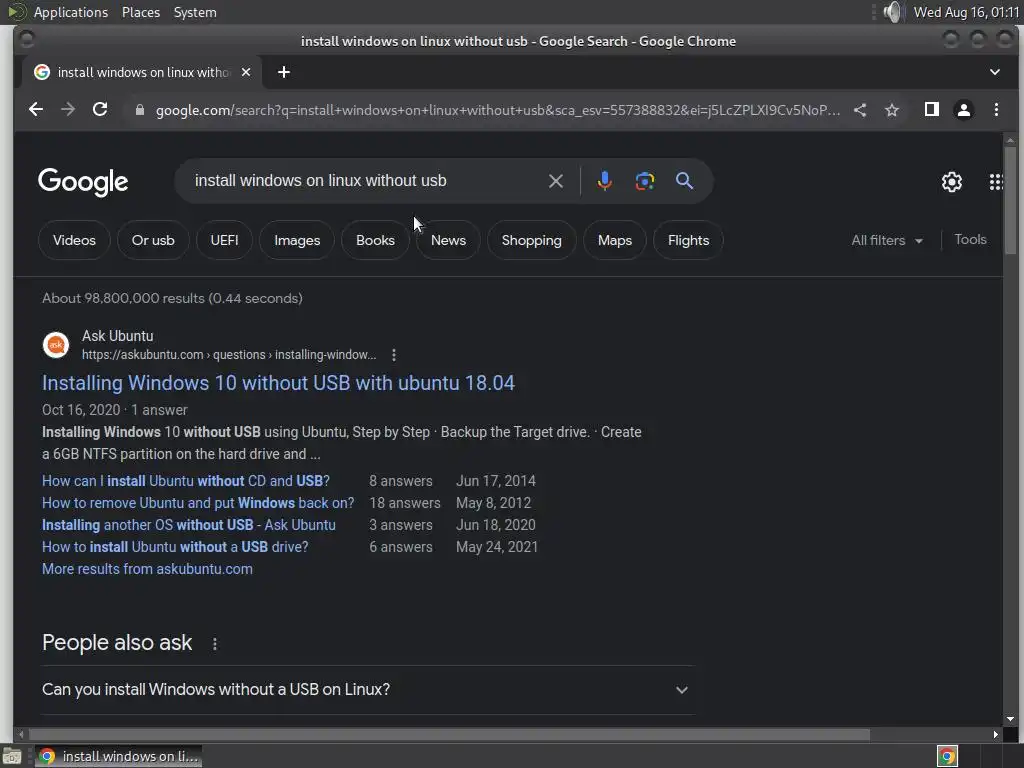
Task: Share this page with the share icon
Action: [x=860, y=110]
